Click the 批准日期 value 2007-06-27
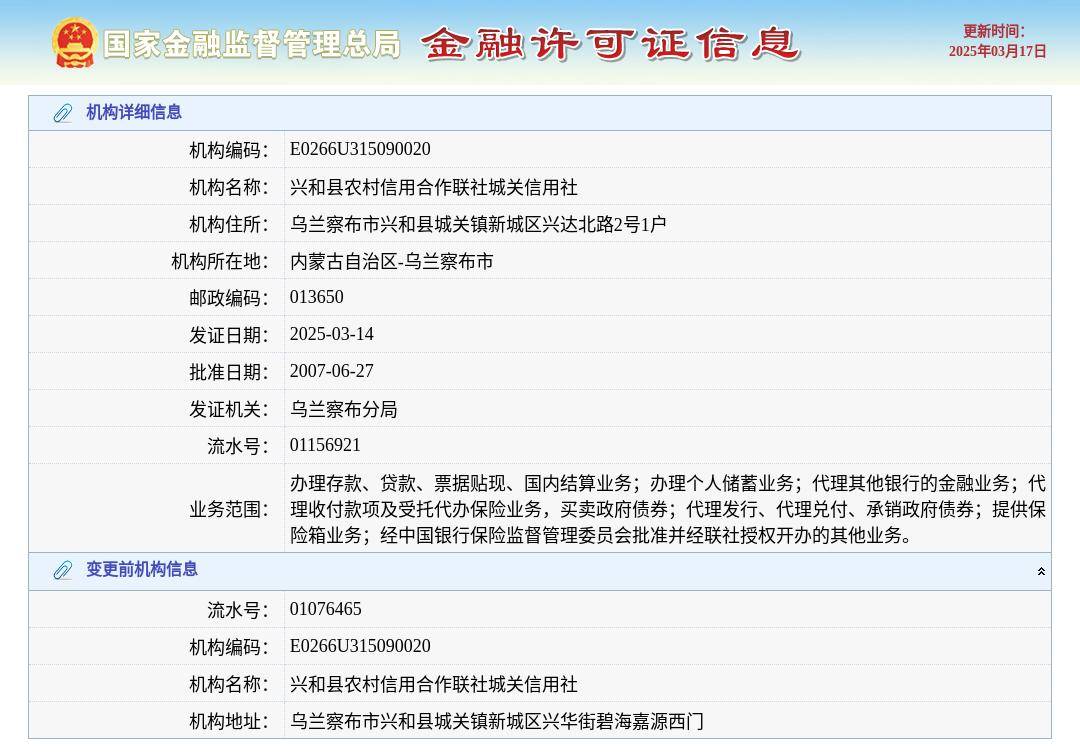 [332, 372]
